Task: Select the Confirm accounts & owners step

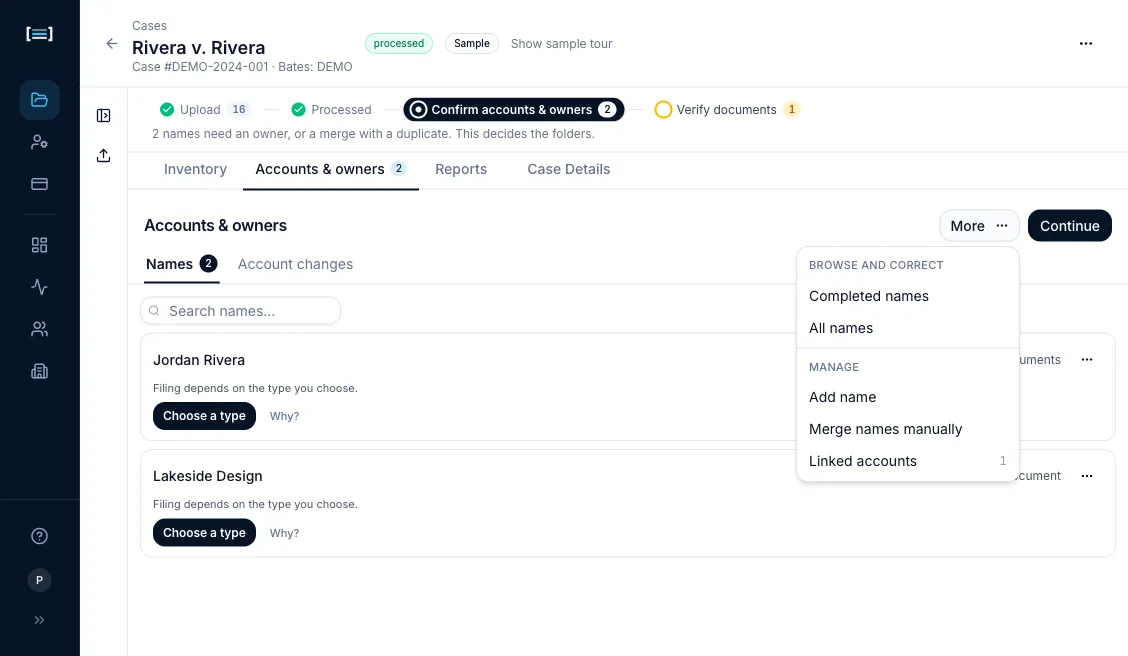Action: tap(513, 109)
